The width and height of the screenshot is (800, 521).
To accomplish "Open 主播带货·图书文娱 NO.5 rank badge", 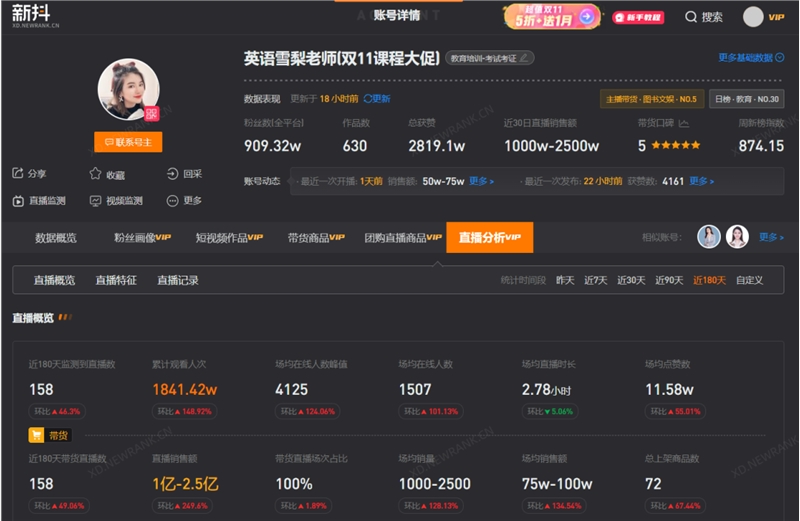I will pyautogui.click(x=652, y=99).
